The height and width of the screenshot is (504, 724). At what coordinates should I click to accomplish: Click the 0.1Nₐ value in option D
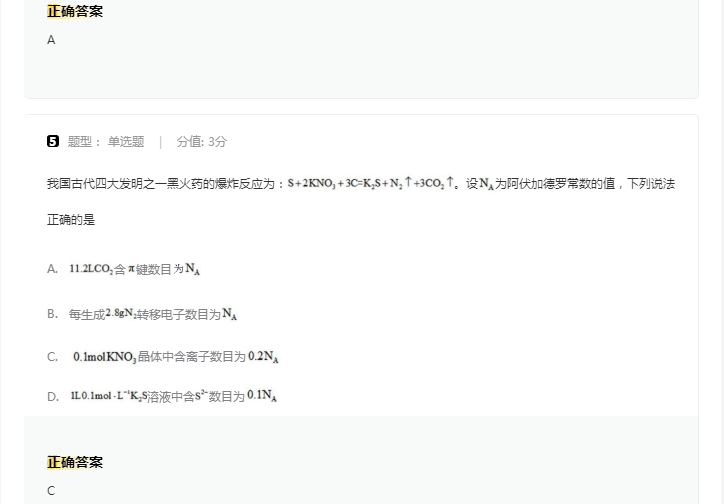click(x=262, y=397)
